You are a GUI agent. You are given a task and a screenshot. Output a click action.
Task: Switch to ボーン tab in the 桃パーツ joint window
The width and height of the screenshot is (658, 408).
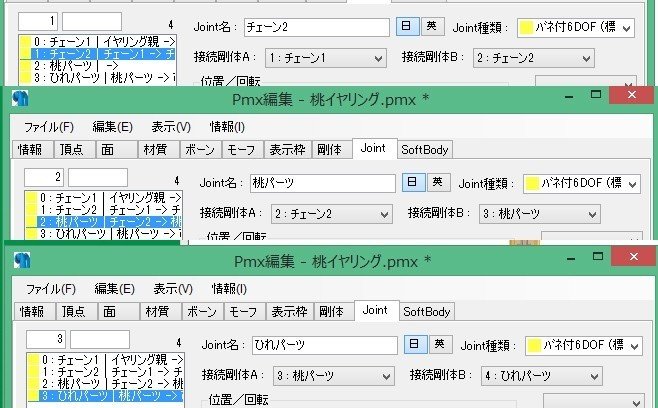201,149
